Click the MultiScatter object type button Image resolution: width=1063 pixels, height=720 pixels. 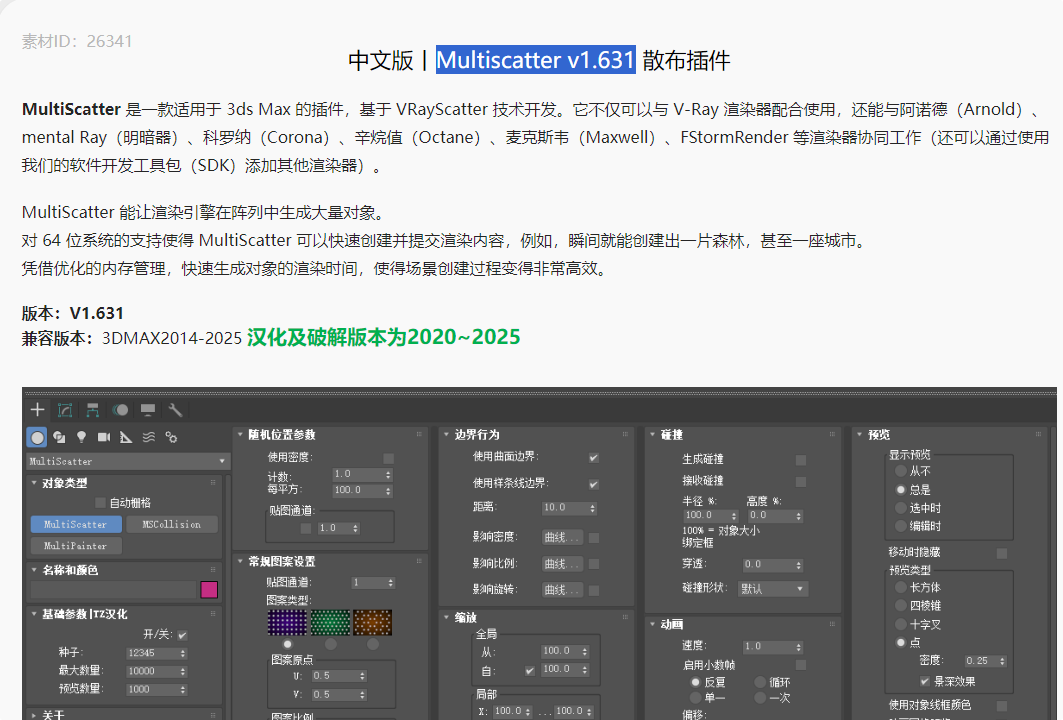[76, 524]
